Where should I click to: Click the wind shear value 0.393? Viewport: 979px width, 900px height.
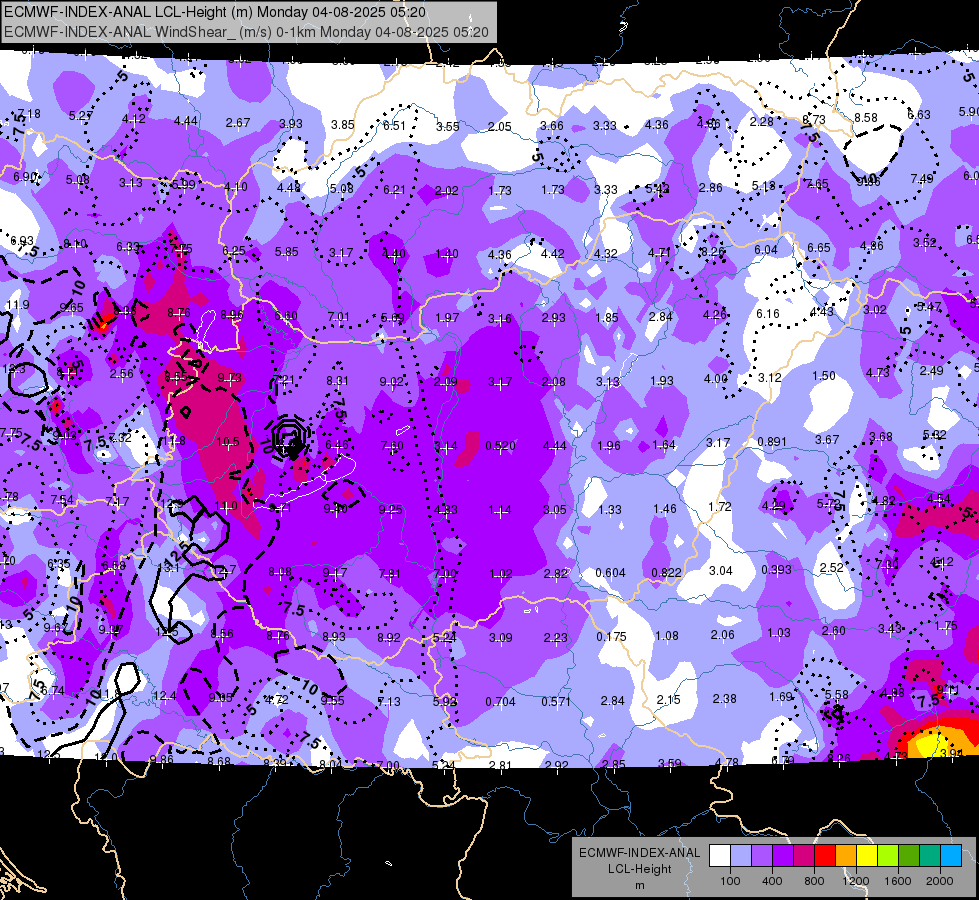pyautogui.click(x=776, y=569)
